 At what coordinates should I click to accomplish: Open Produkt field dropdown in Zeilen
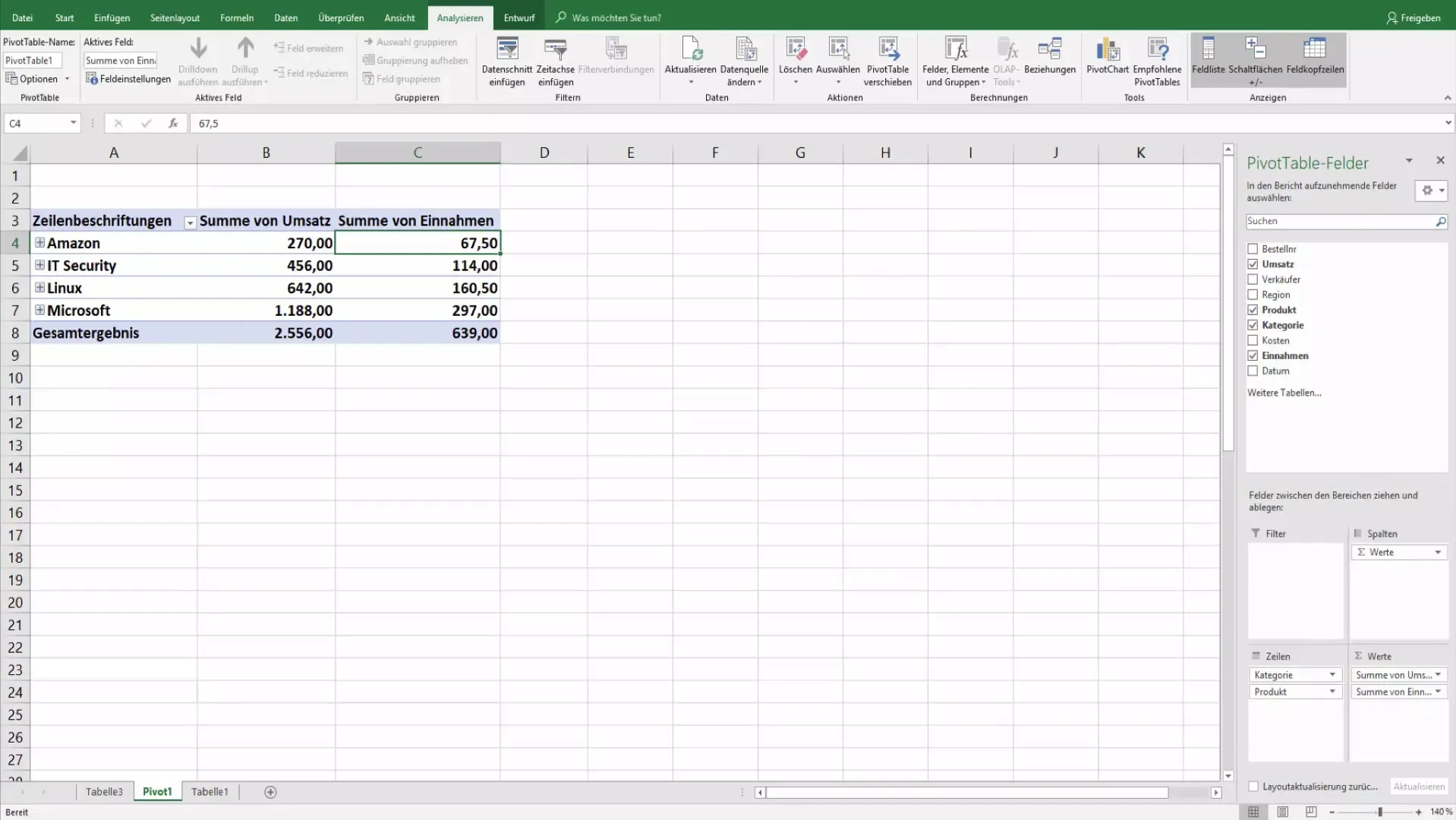tap(1332, 692)
